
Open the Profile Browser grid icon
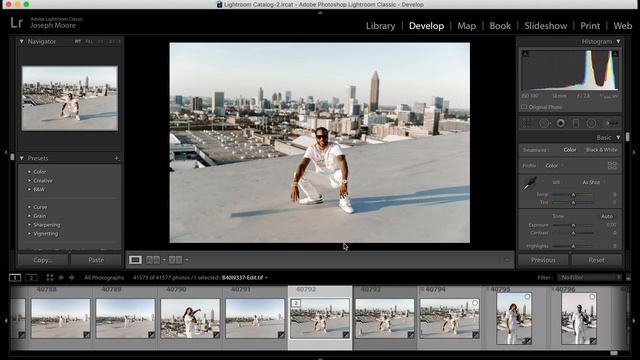(612, 165)
